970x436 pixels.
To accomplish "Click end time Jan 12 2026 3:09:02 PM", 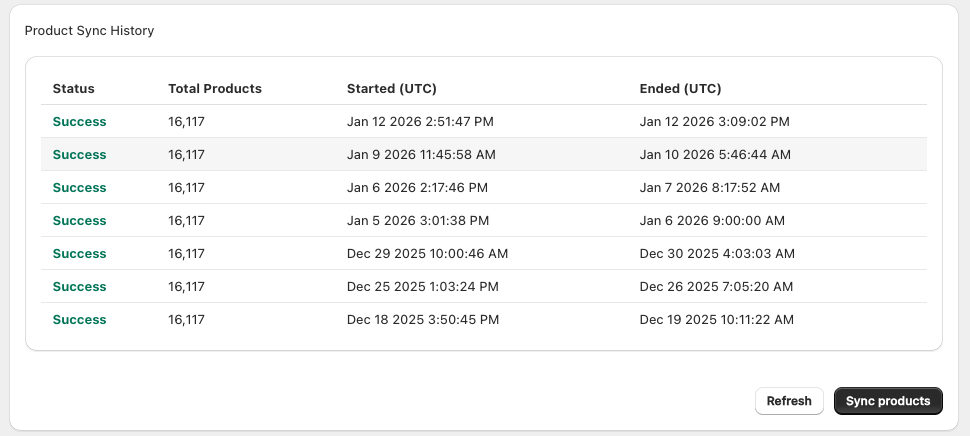I will tap(715, 122).
